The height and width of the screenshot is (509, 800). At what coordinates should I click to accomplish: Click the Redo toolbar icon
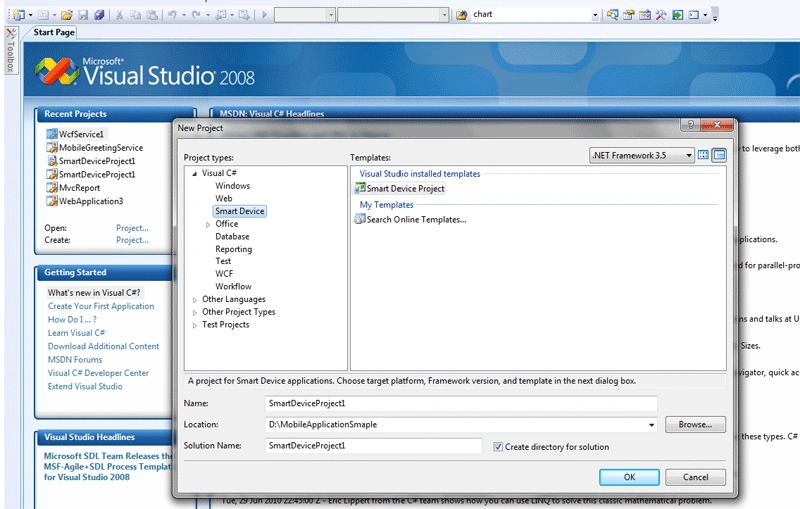[196, 15]
